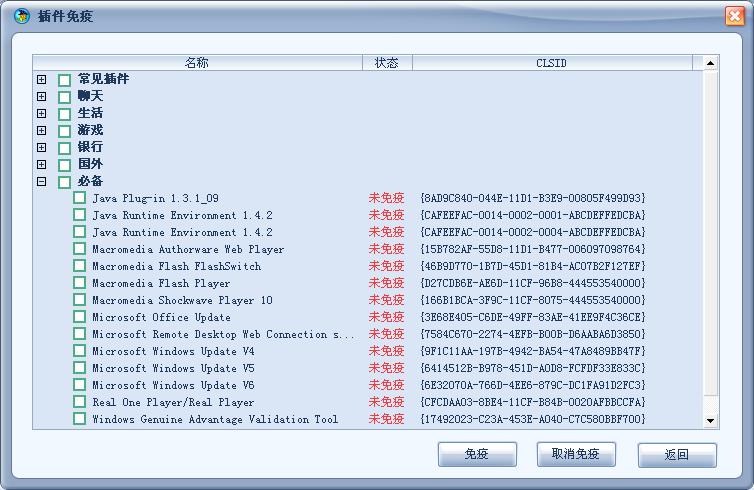754x490 pixels.
Task: Select Real One Player/Real Player name
Action: pos(173,402)
